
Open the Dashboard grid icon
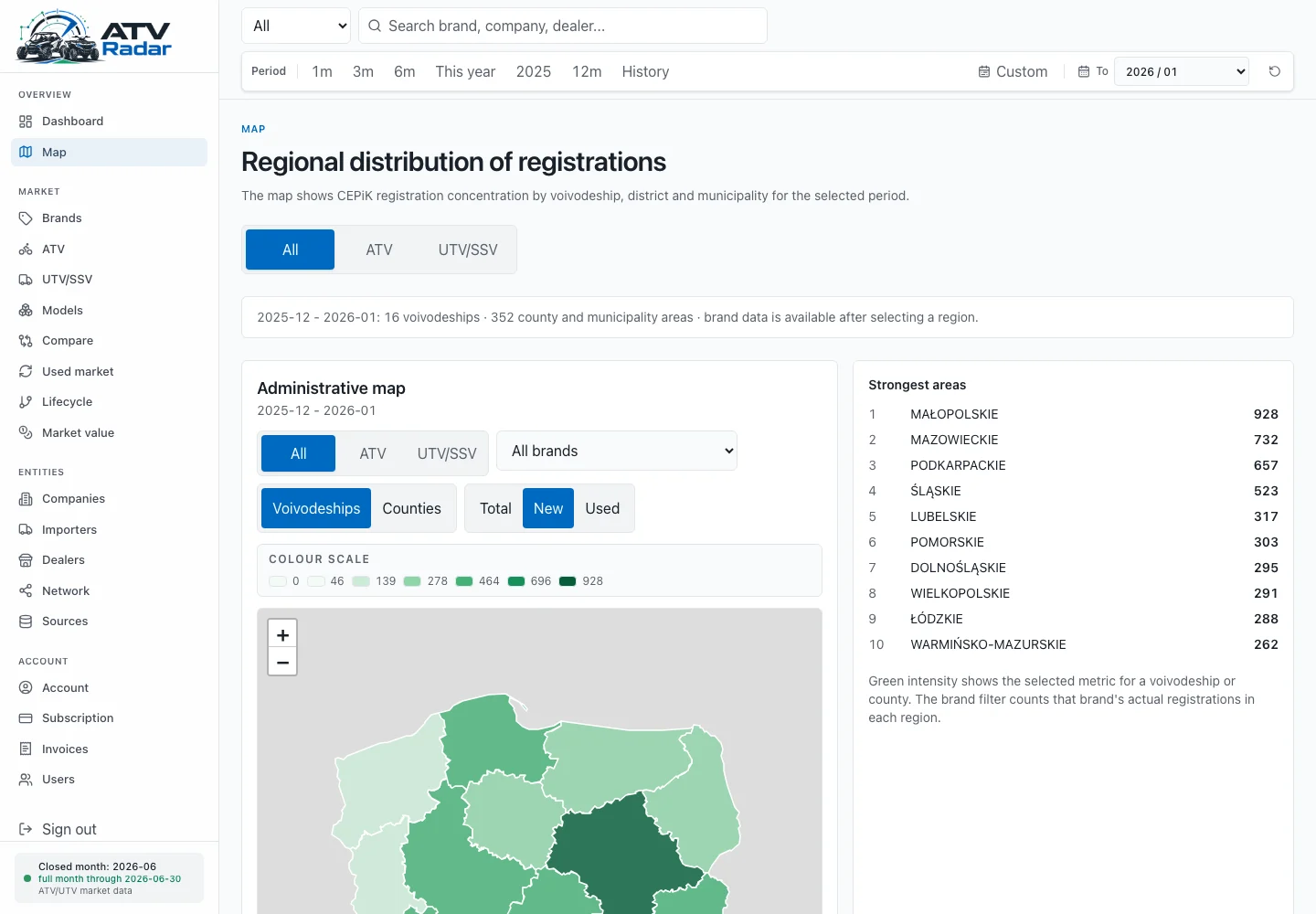pyautogui.click(x=26, y=122)
